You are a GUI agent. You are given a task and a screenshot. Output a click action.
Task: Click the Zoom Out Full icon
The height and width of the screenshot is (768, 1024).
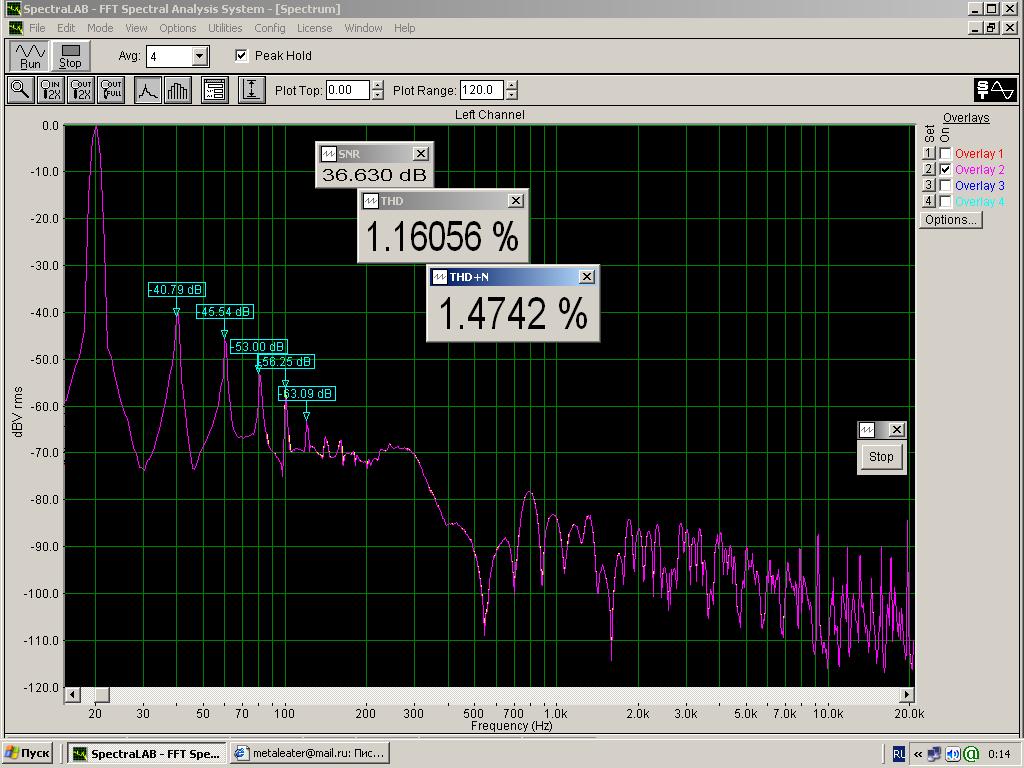(x=111, y=90)
